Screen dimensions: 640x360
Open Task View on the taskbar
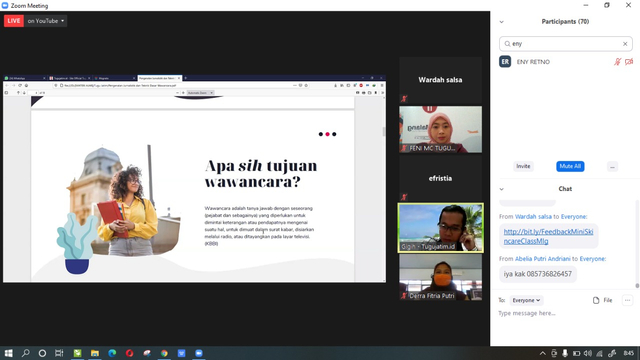tap(59, 353)
